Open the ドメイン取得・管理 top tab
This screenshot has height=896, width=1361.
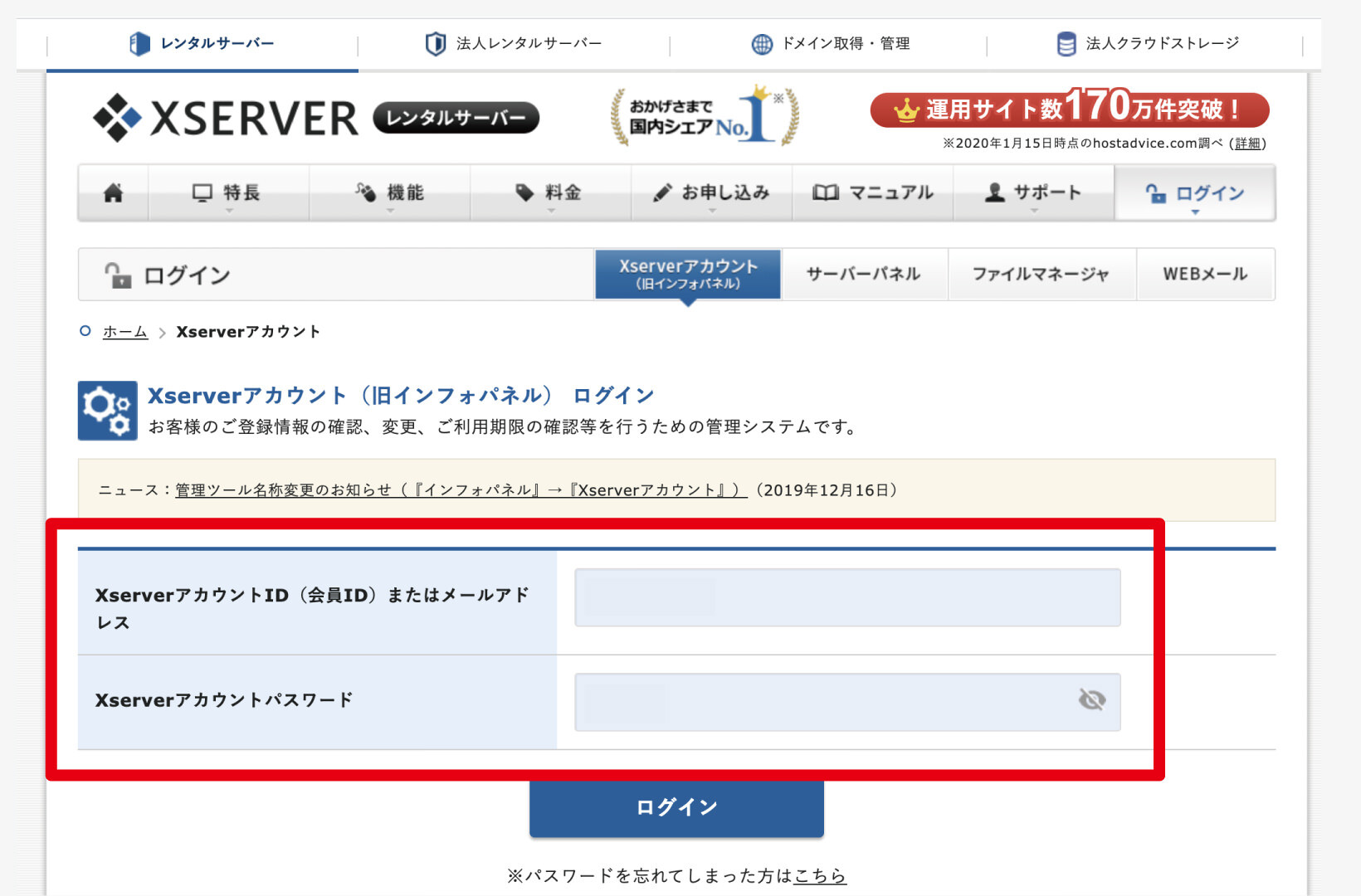(x=830, y=44)
